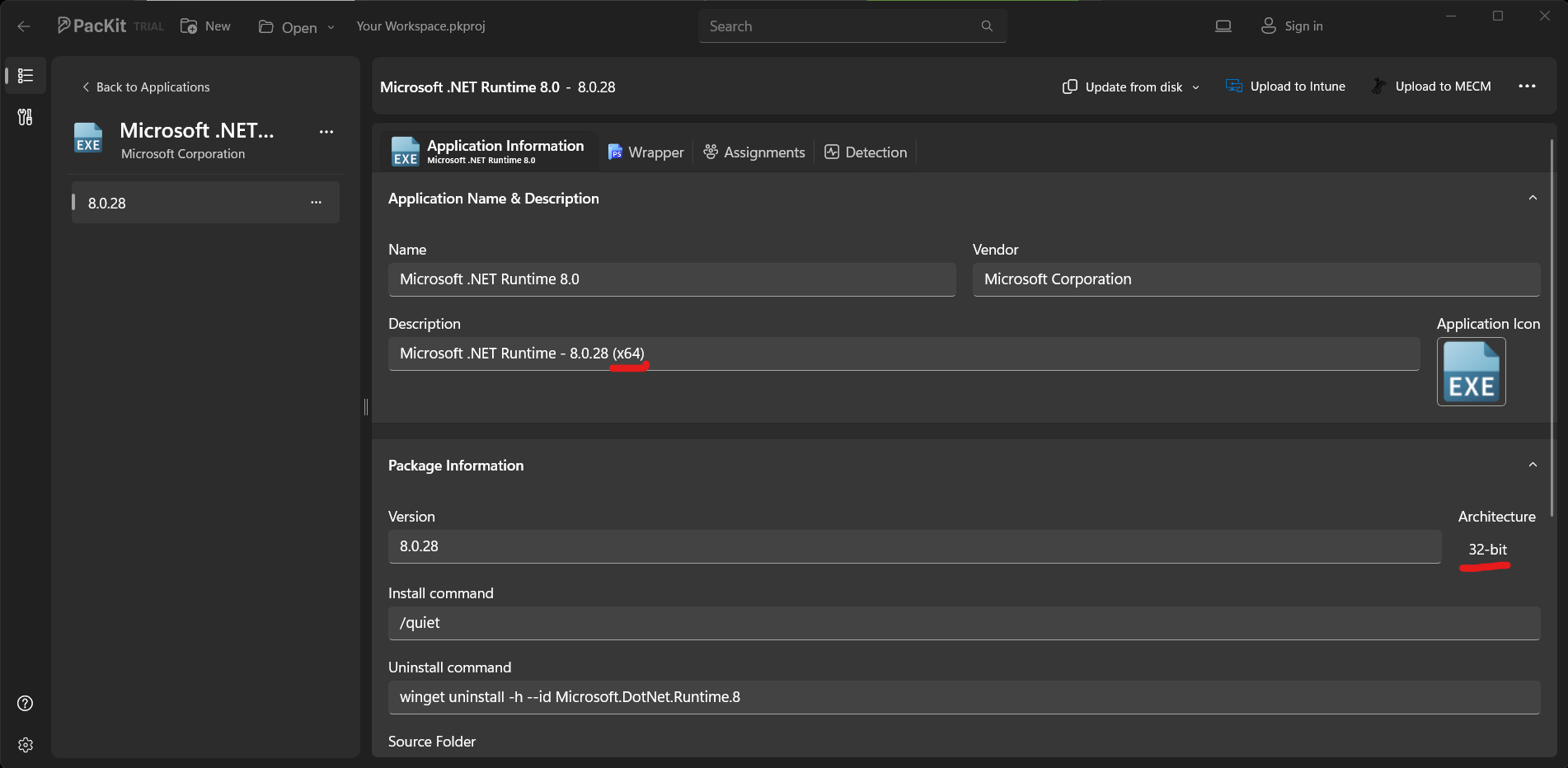Switch to the Detection tab

866,152
